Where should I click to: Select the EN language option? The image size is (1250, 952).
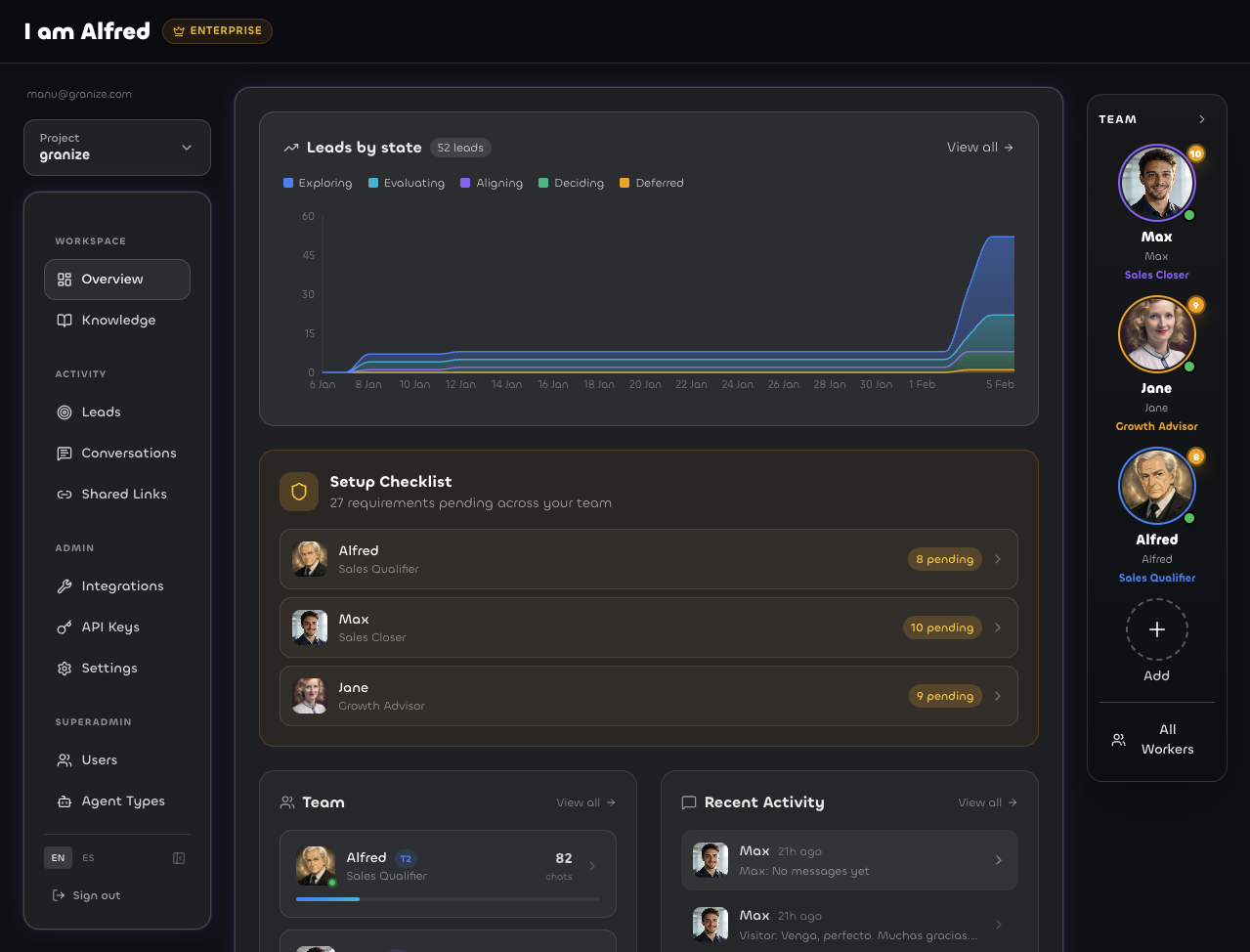click(x=59, y=858)
